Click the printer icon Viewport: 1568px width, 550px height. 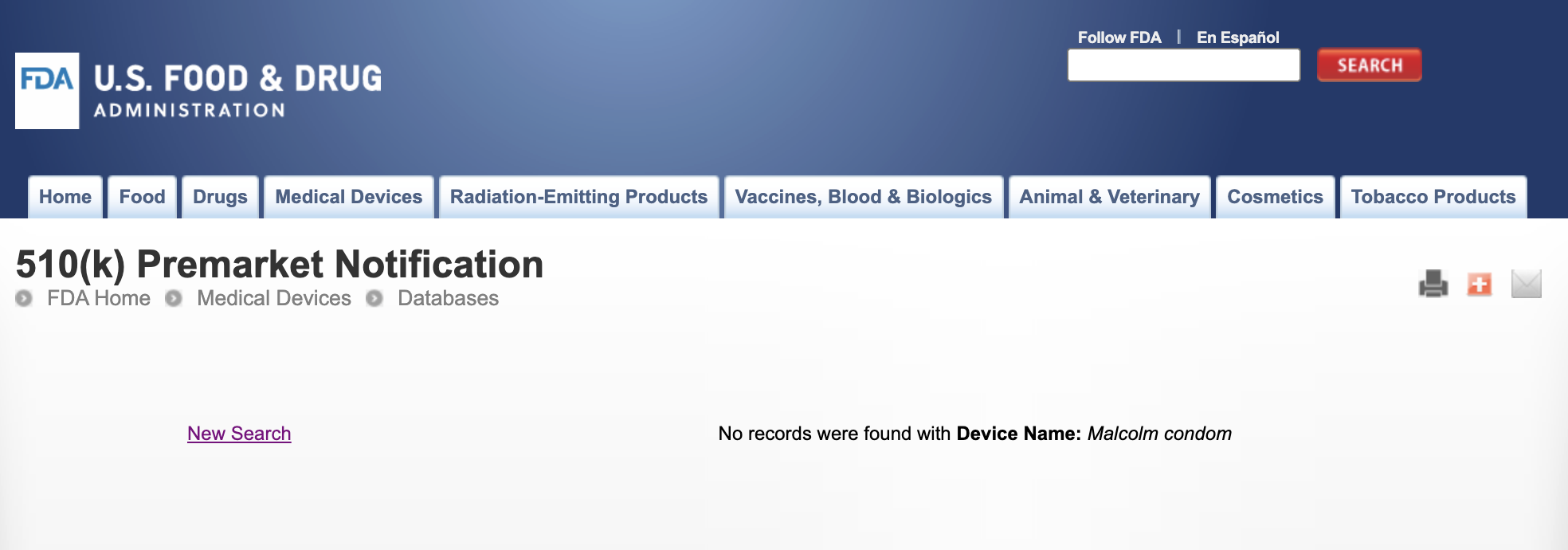point(1433,284)
